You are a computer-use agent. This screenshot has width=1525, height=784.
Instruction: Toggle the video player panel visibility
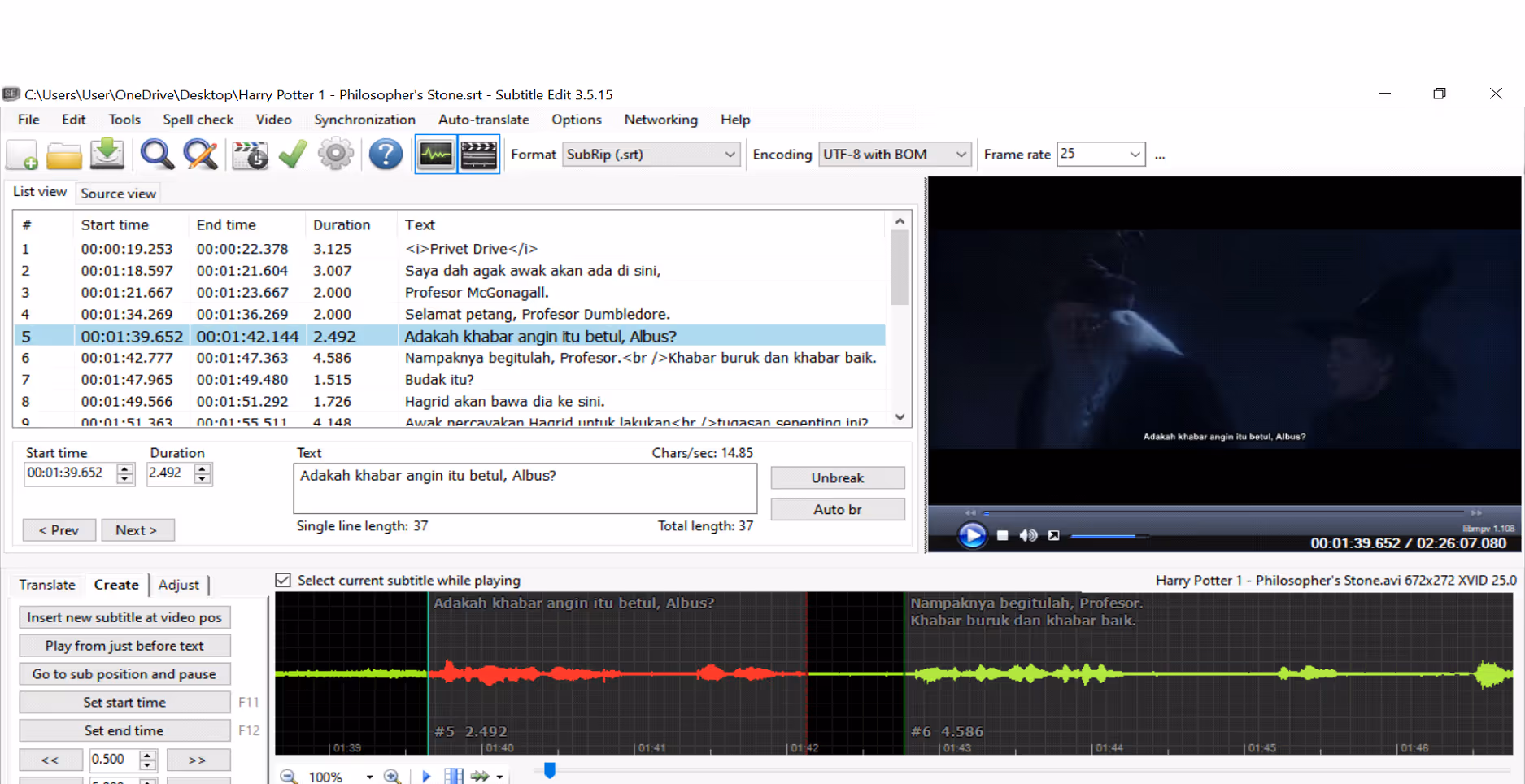[x=479, y=154]
